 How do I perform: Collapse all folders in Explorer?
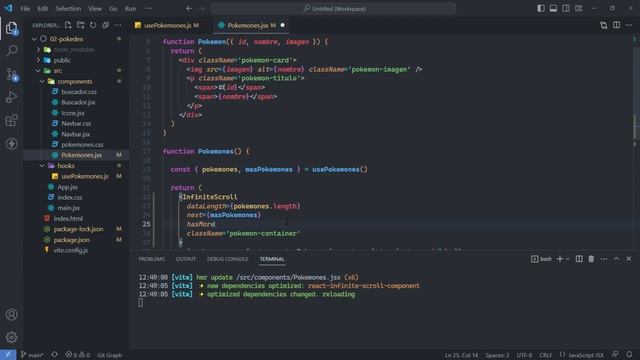106,25
